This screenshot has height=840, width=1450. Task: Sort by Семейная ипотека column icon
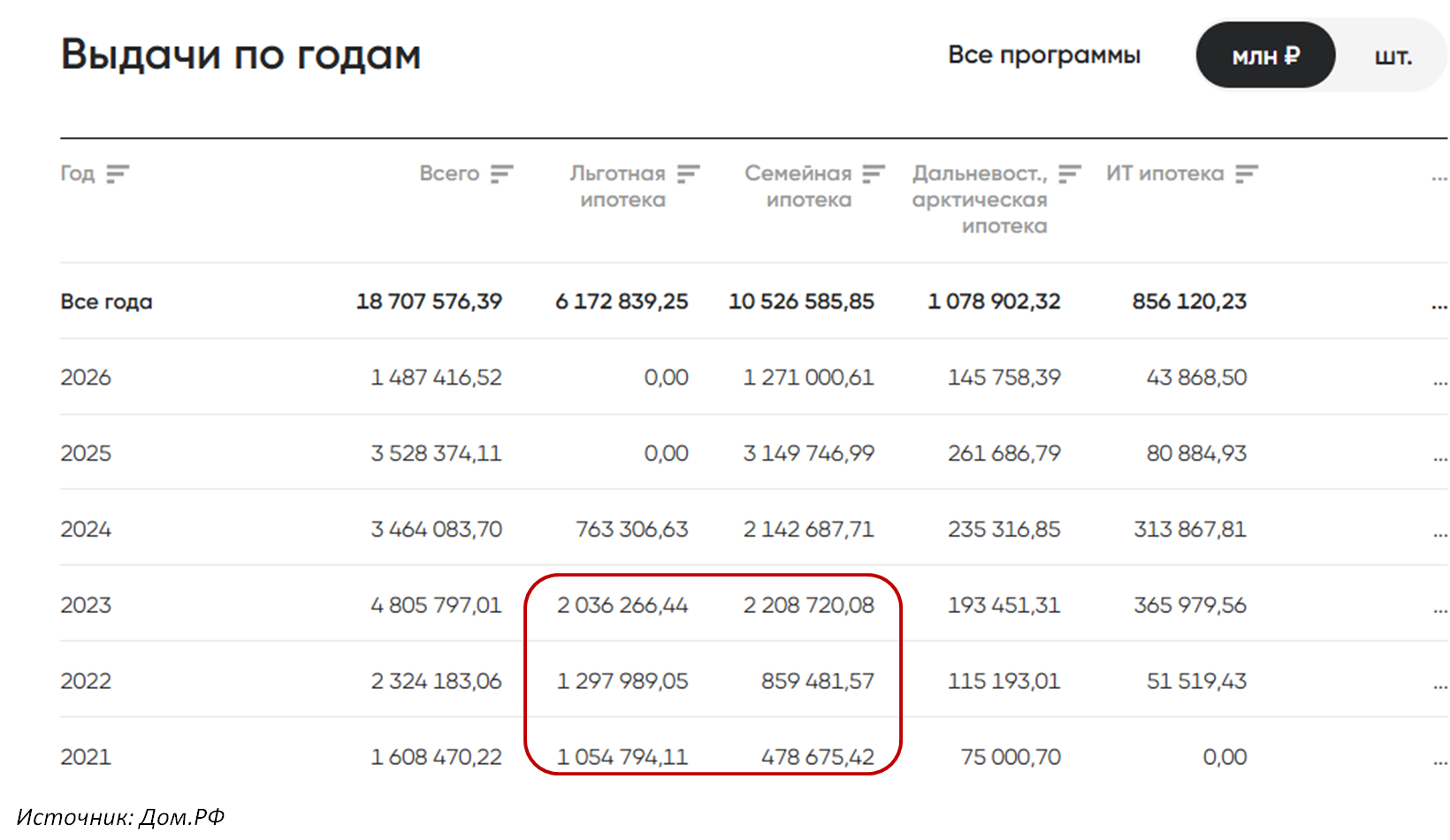point(874,173)
